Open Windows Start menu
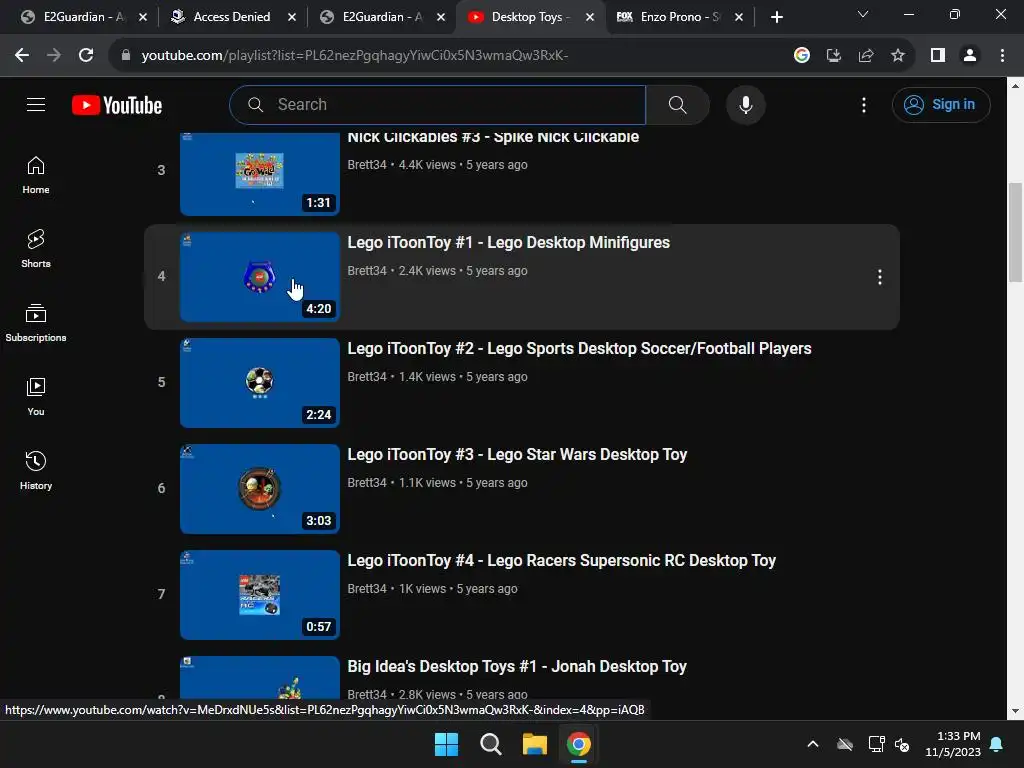The image size is (1024, 768). [x=447, y=744]
